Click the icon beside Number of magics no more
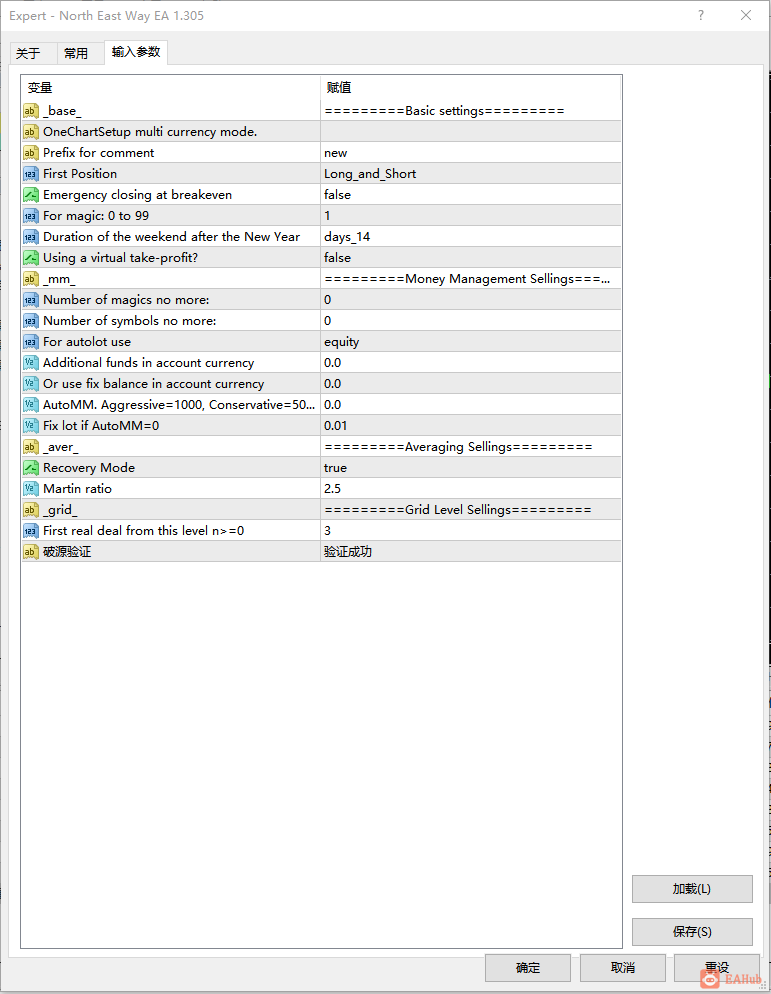The image size is (771, 994). tap(30, 300)
